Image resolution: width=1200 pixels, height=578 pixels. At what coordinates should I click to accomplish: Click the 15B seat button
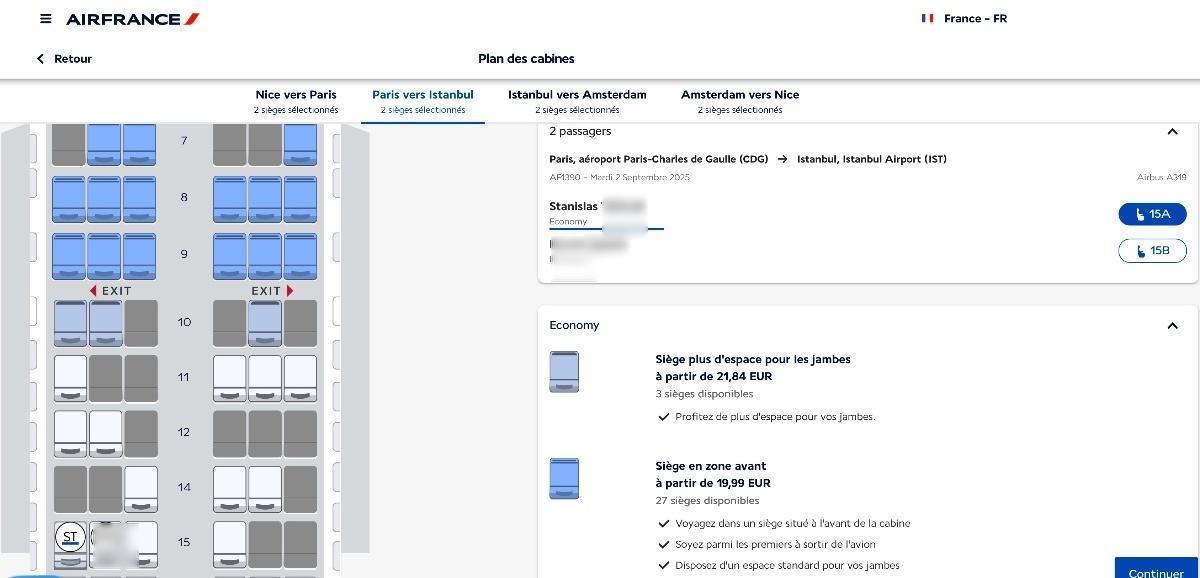pyautogui.click(x=1152, y=250)
